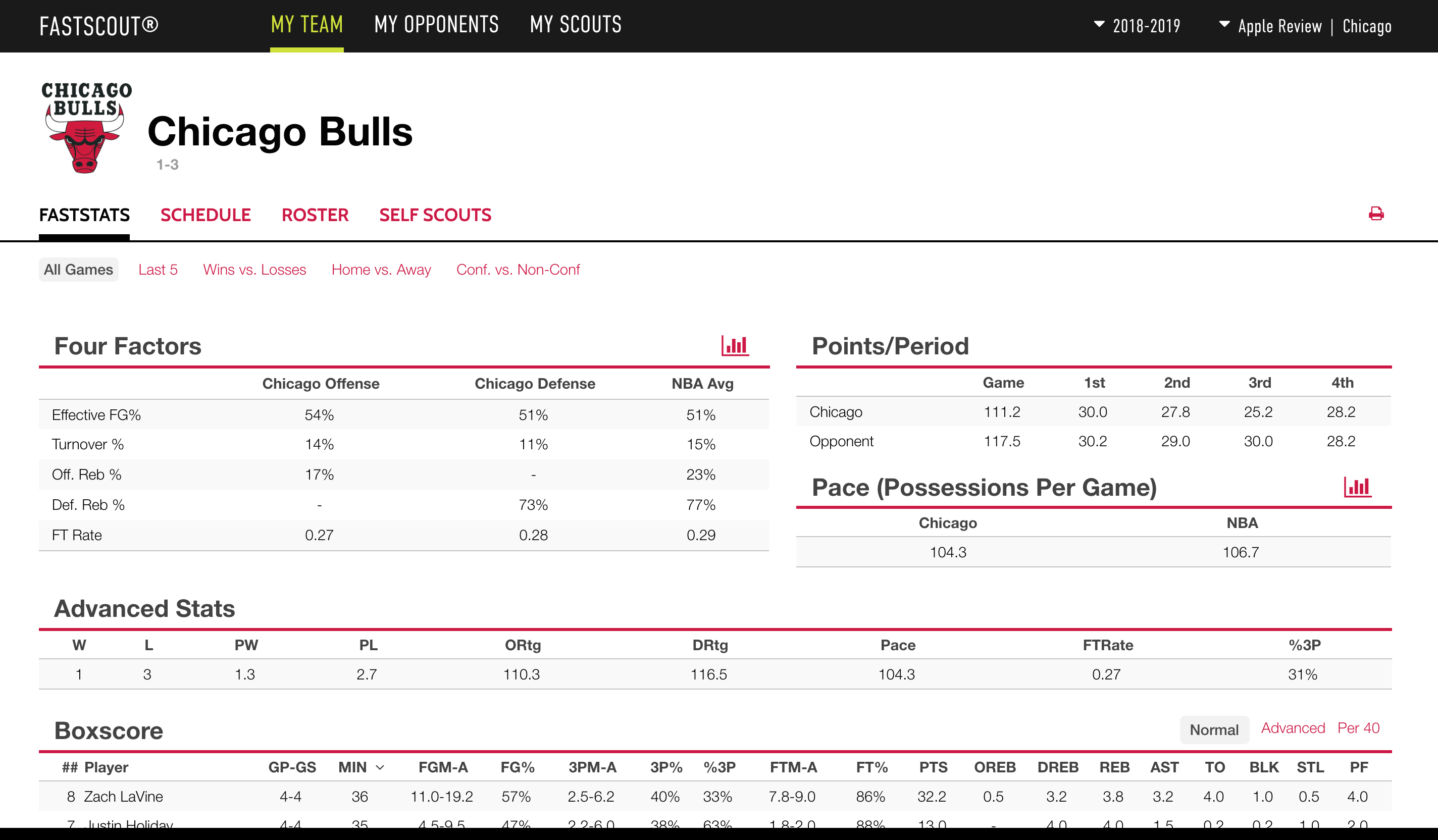Click the print icon top right
This screenshot has height=840, width=1438.
pyautogui.click(x=1377, y=214)
